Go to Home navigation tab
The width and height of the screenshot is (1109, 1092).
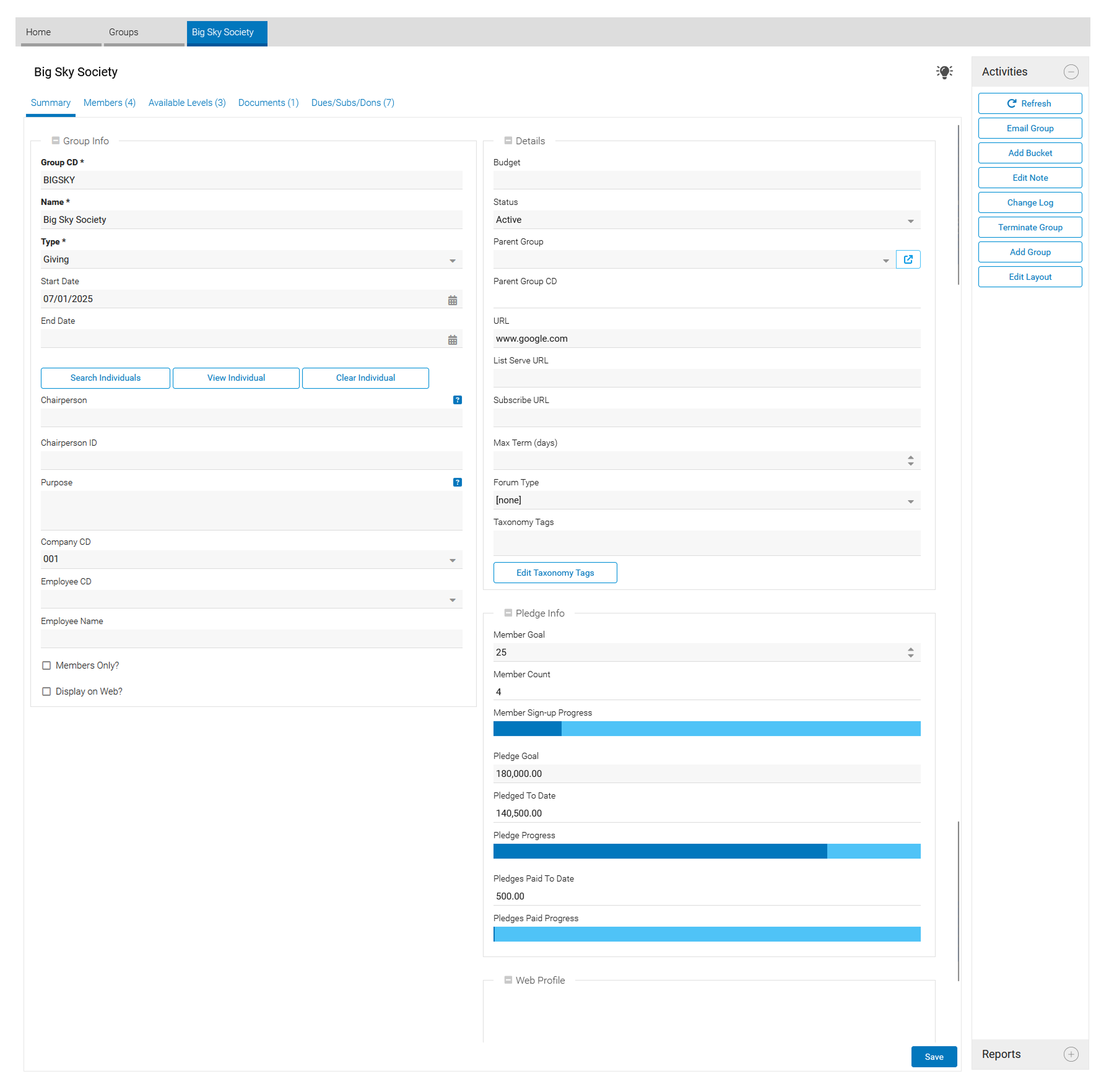[x=61, y=32]
